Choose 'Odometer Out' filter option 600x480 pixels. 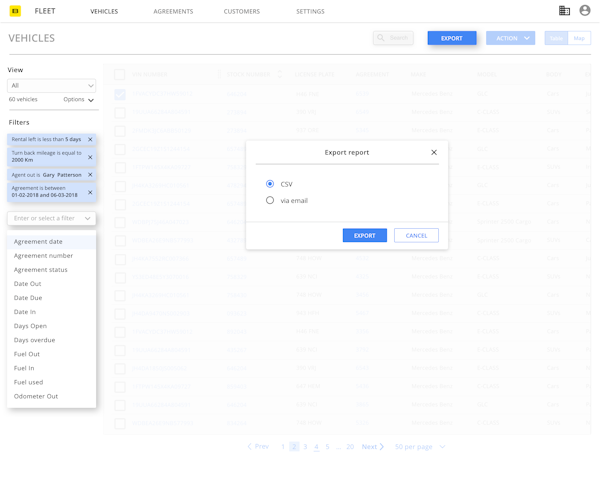[51, 397]
